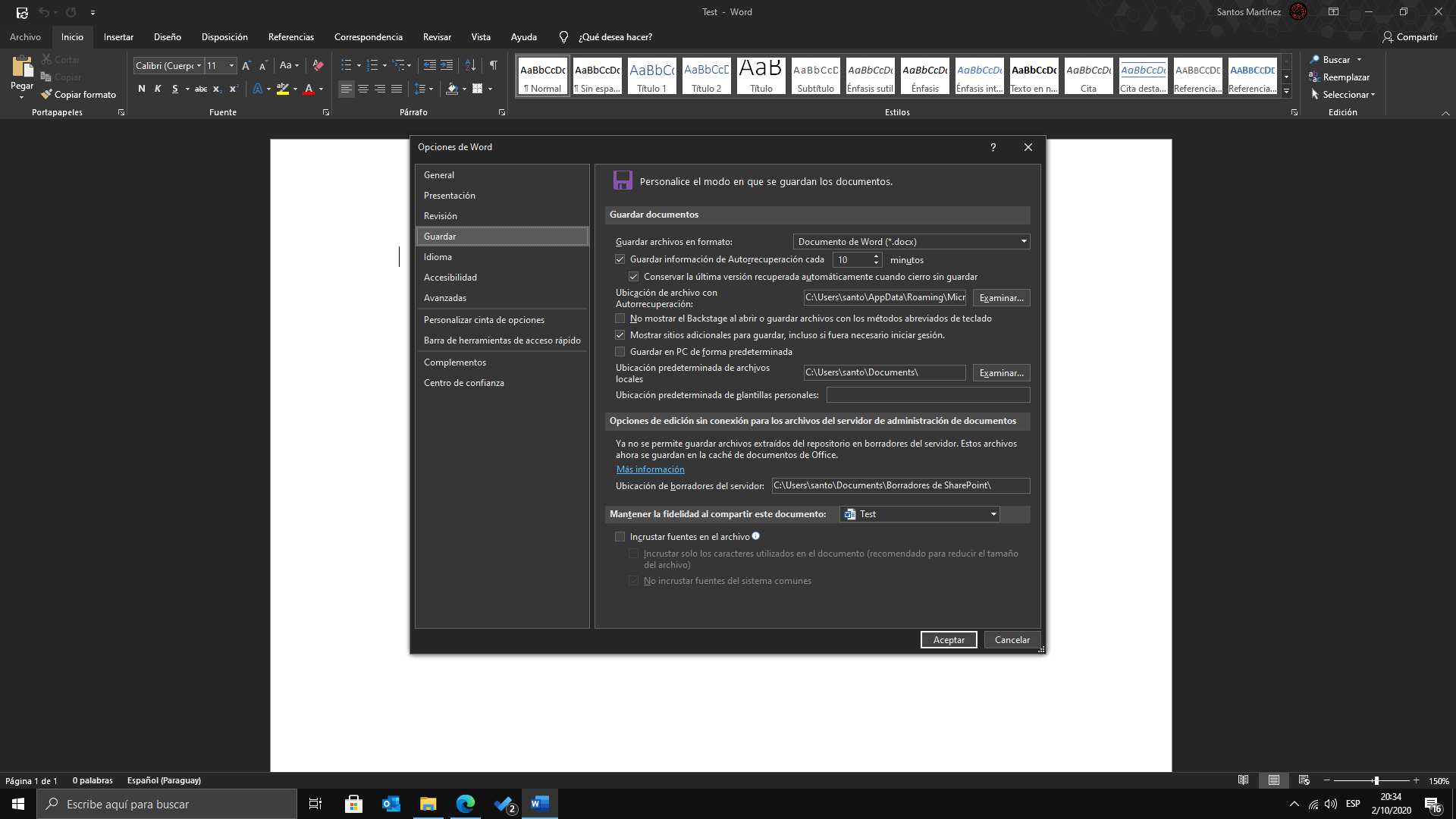Click the zoom slider handle in status bar
This screenshot has height=819, width=1456.
coord(1376,780)
